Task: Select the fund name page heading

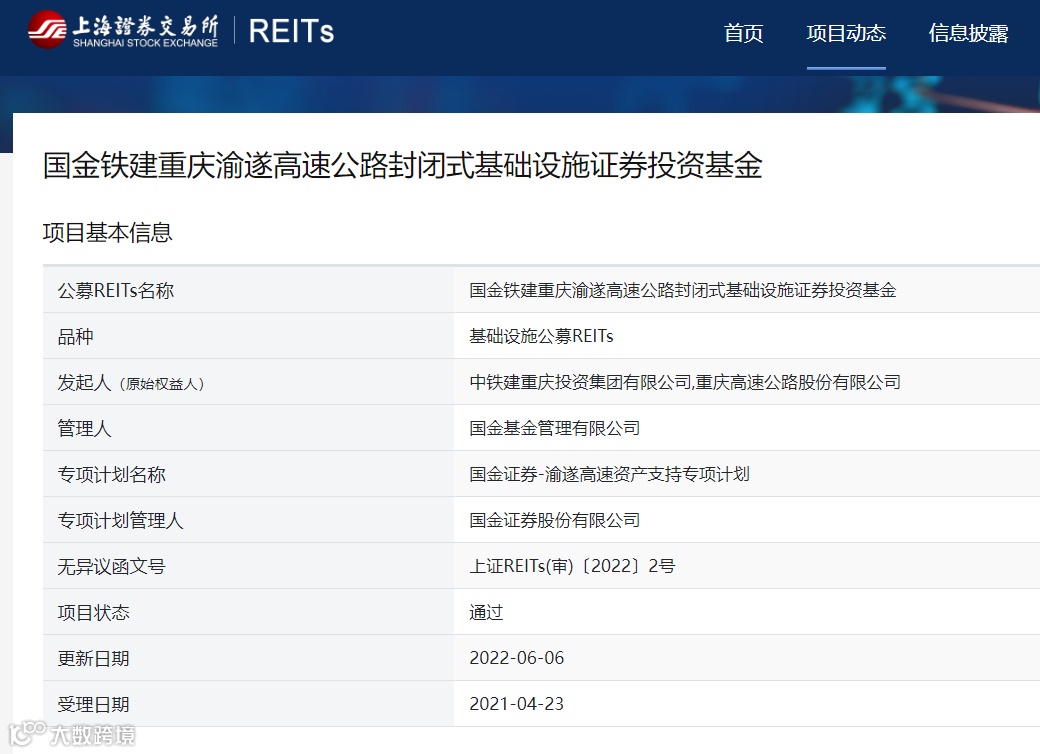Action: [x=403, y=165]
